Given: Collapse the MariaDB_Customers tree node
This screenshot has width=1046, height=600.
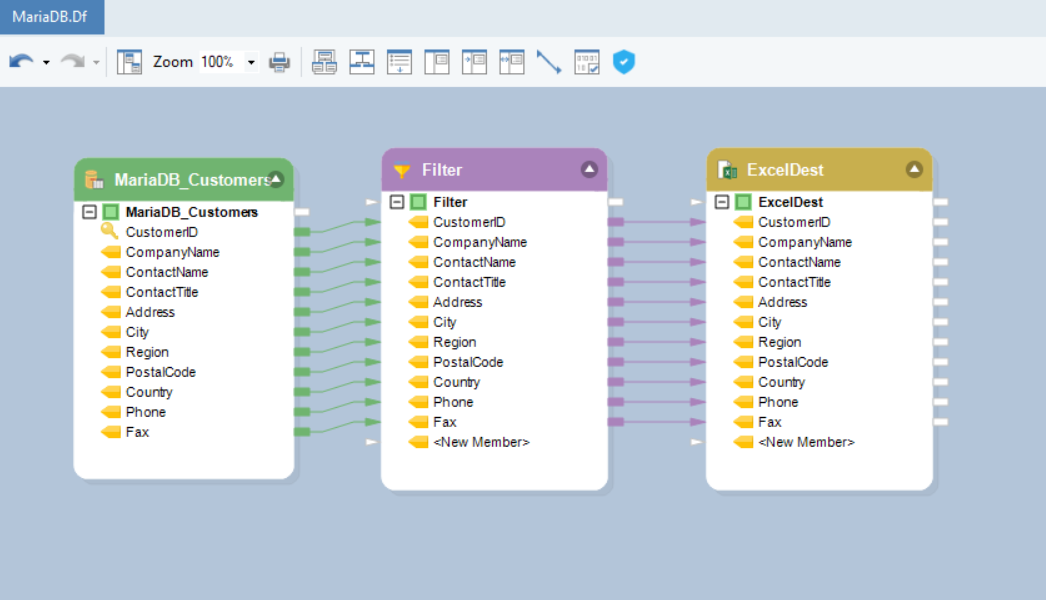Looking at the screenshot, I should (89, 212).
